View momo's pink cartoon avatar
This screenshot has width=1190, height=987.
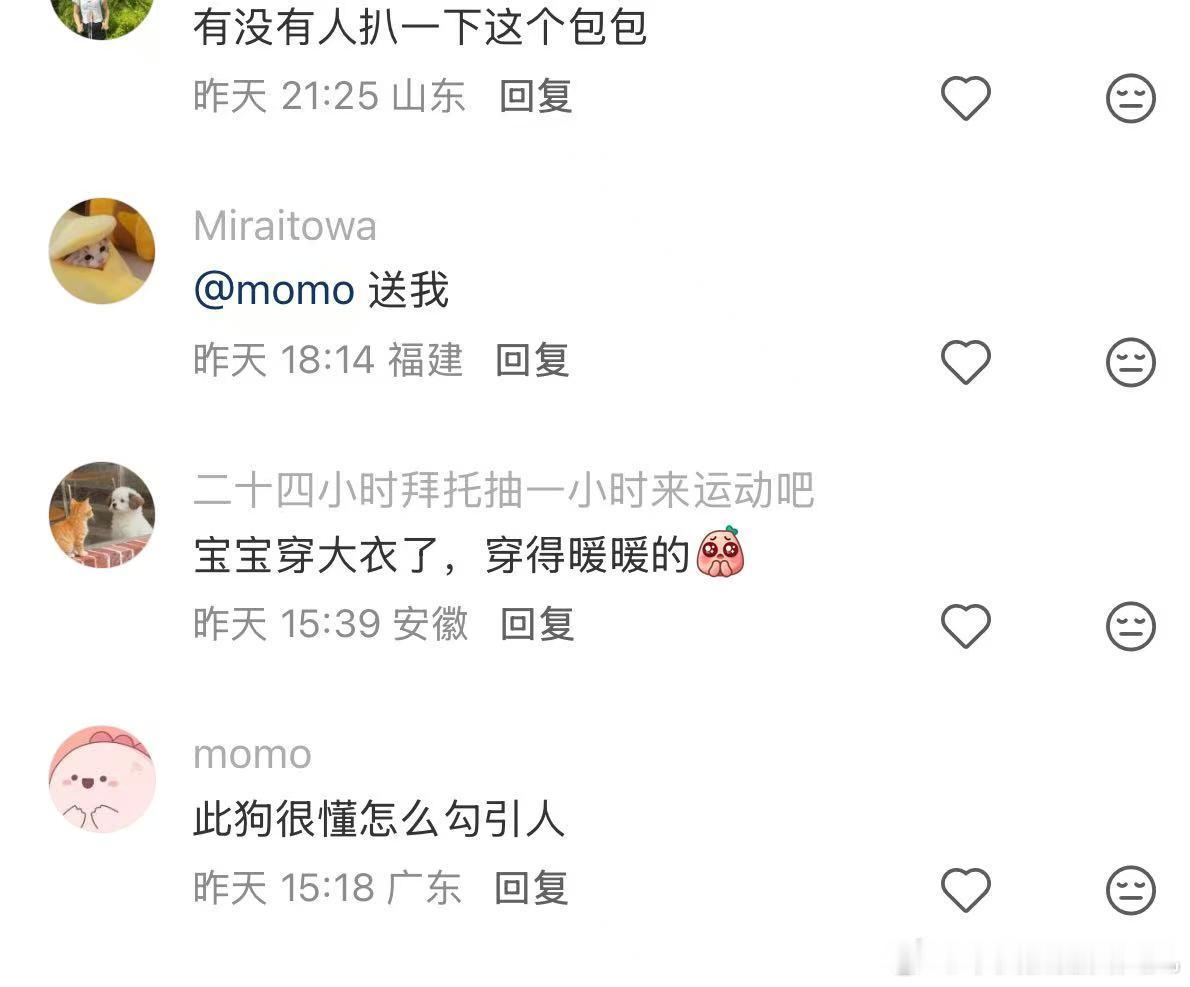102,779
